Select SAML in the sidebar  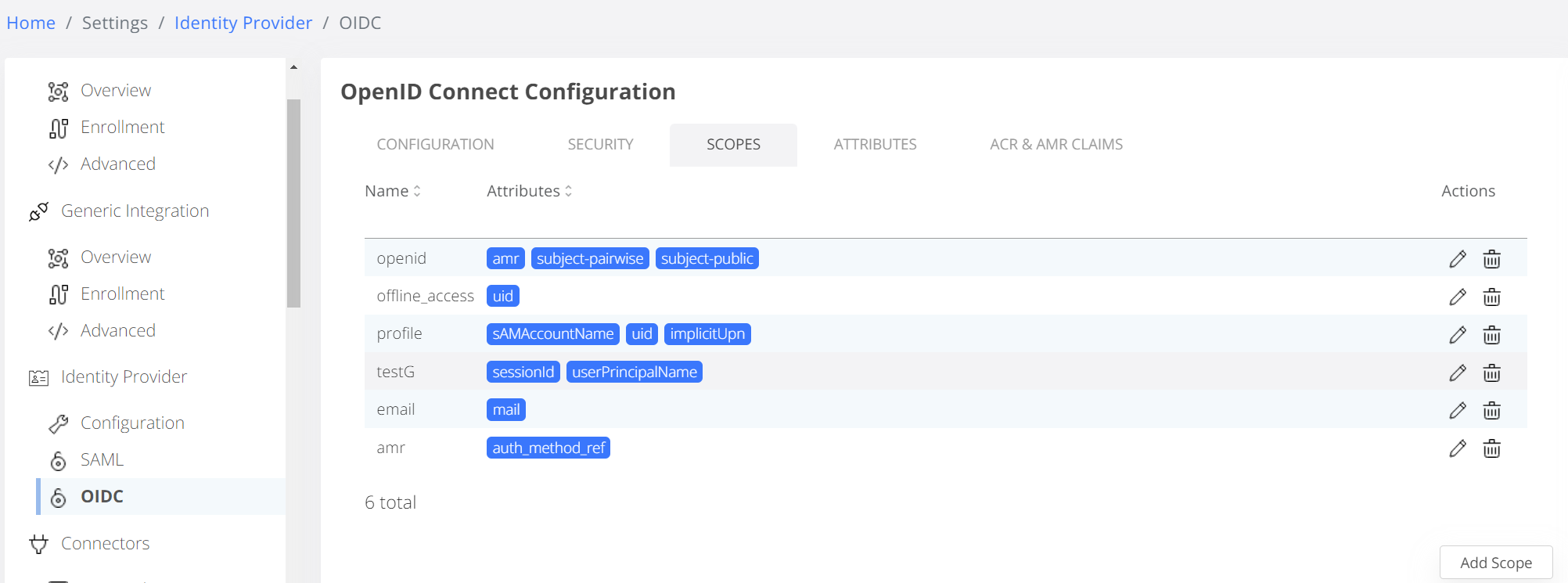(x=102, y=460)
